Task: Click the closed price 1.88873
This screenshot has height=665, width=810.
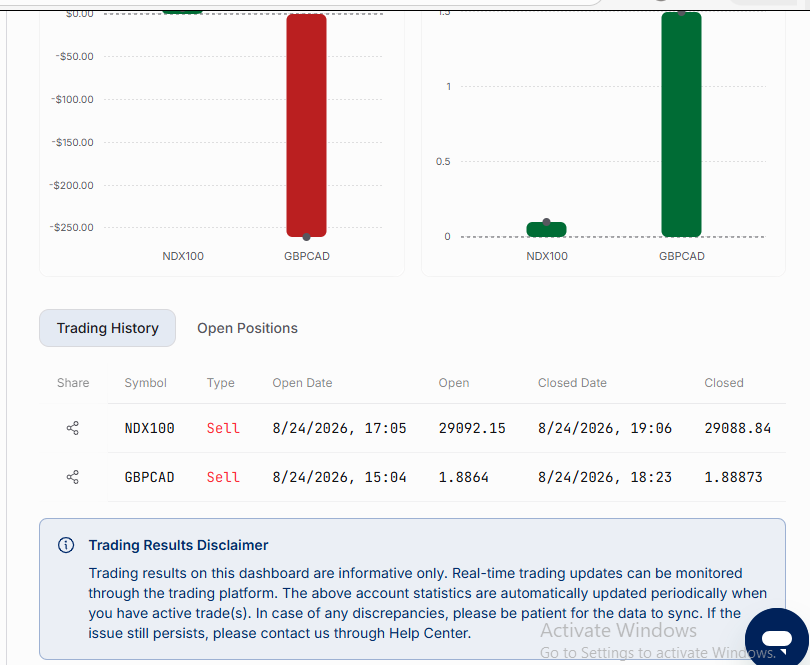Action: (733, 477)
